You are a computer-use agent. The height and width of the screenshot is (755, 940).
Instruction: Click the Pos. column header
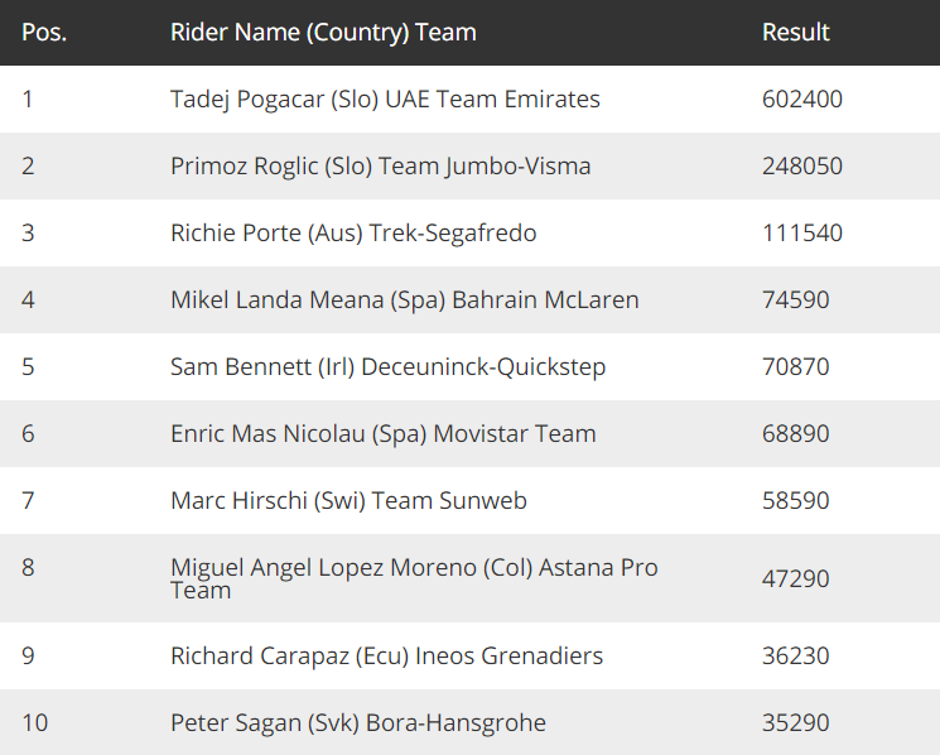coord(44,32)
